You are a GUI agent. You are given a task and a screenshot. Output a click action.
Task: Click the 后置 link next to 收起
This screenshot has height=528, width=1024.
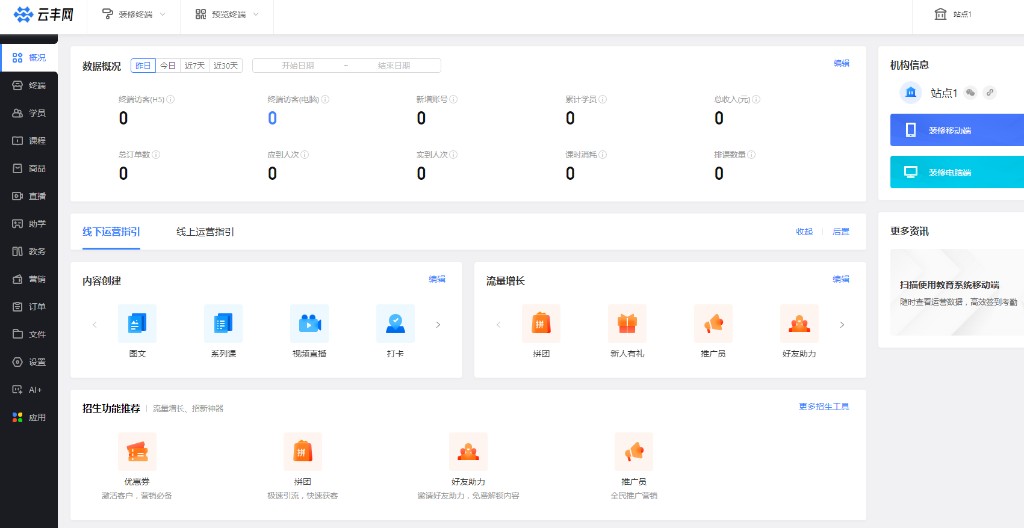coord(840,231)
